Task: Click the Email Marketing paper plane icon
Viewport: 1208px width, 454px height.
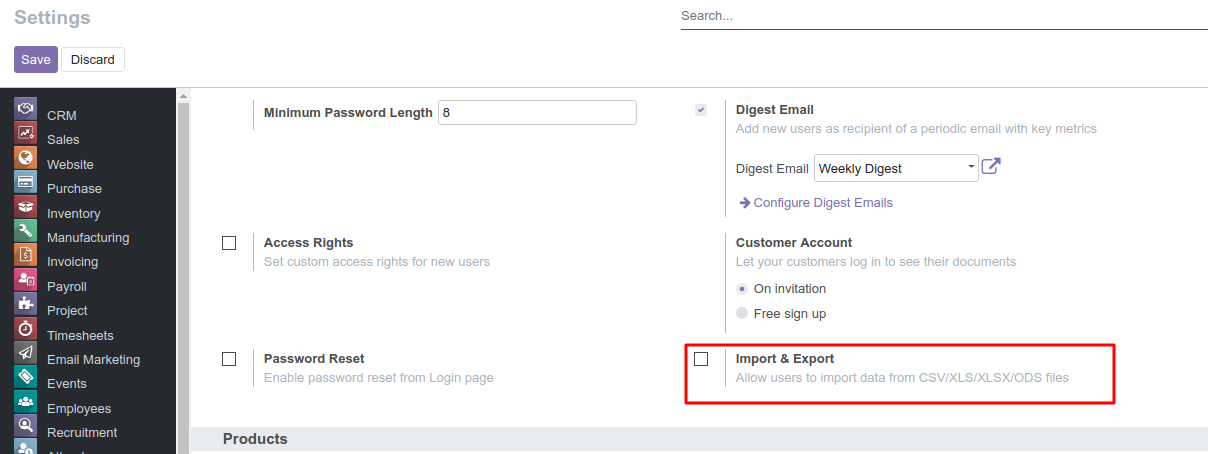Action: tap(25, 352)
